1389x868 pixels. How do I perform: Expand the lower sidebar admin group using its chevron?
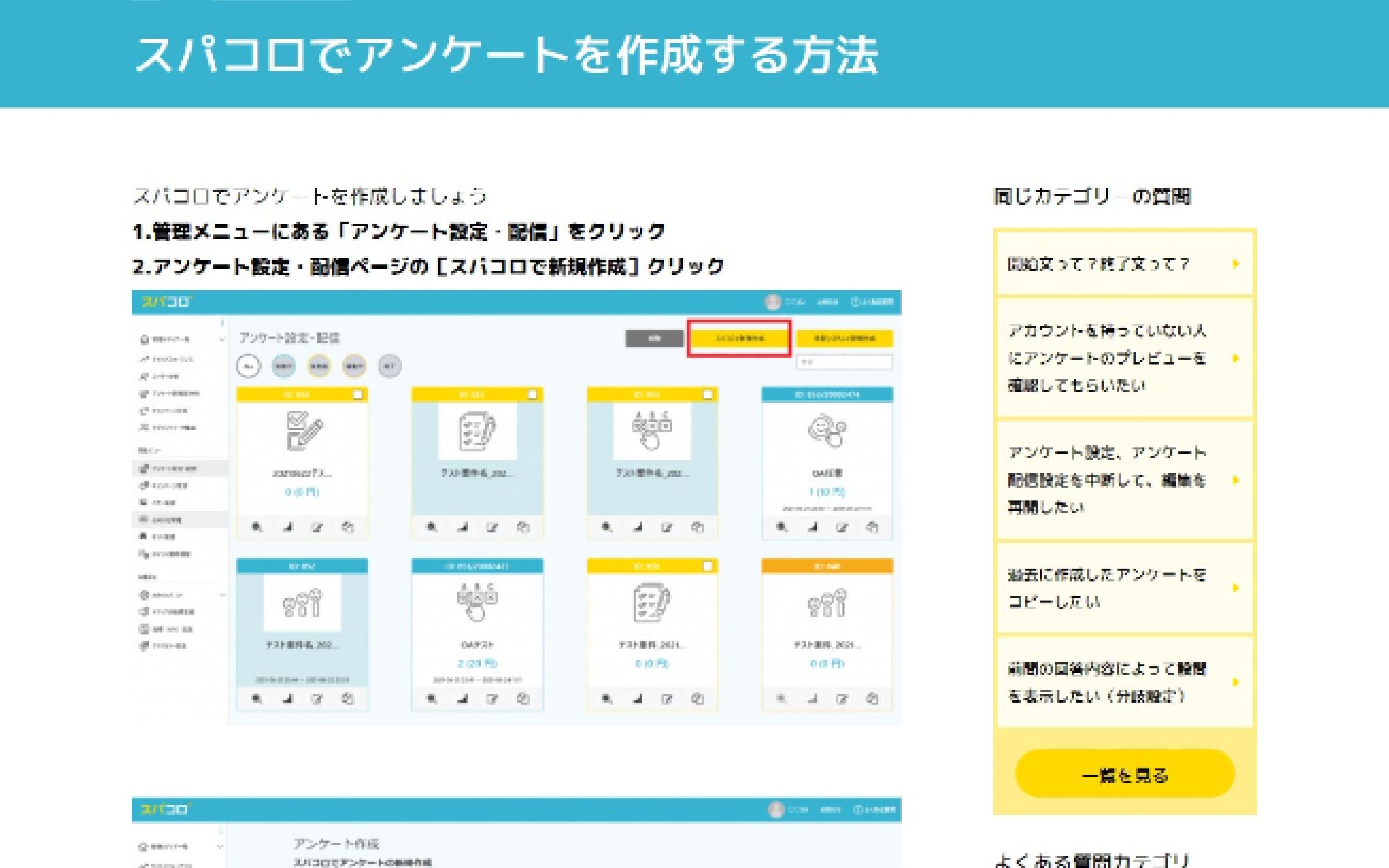click(221, 595)
